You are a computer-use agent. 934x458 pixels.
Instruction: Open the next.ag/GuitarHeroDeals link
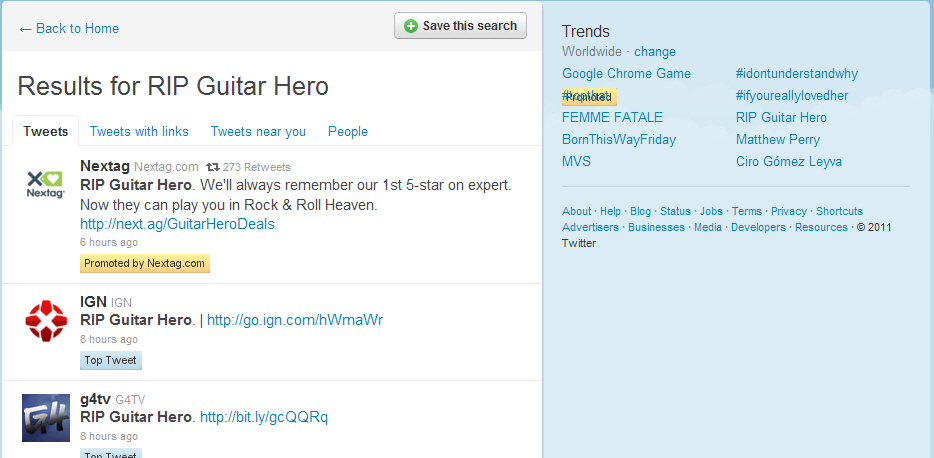coord(178,224)
